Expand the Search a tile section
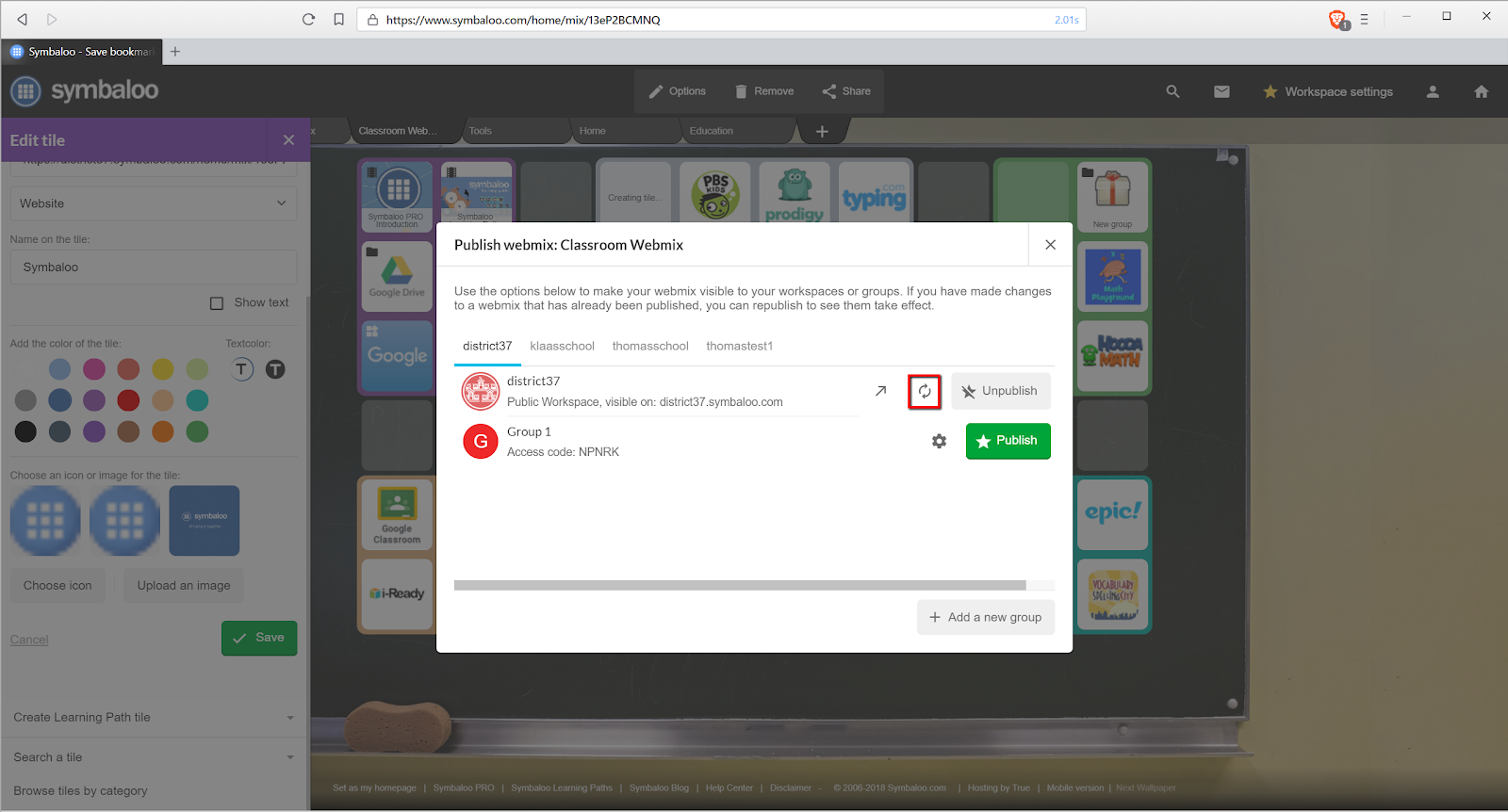 [x=154, y=757]
